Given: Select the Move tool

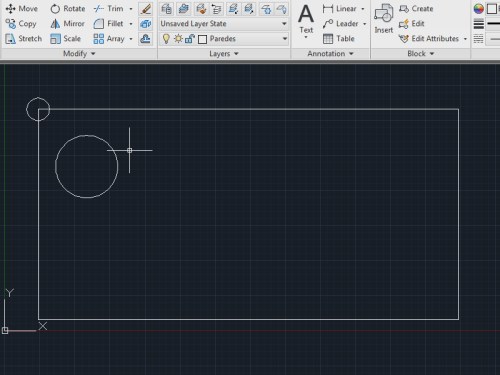Looking at the screenshot, I should point(21,9).
